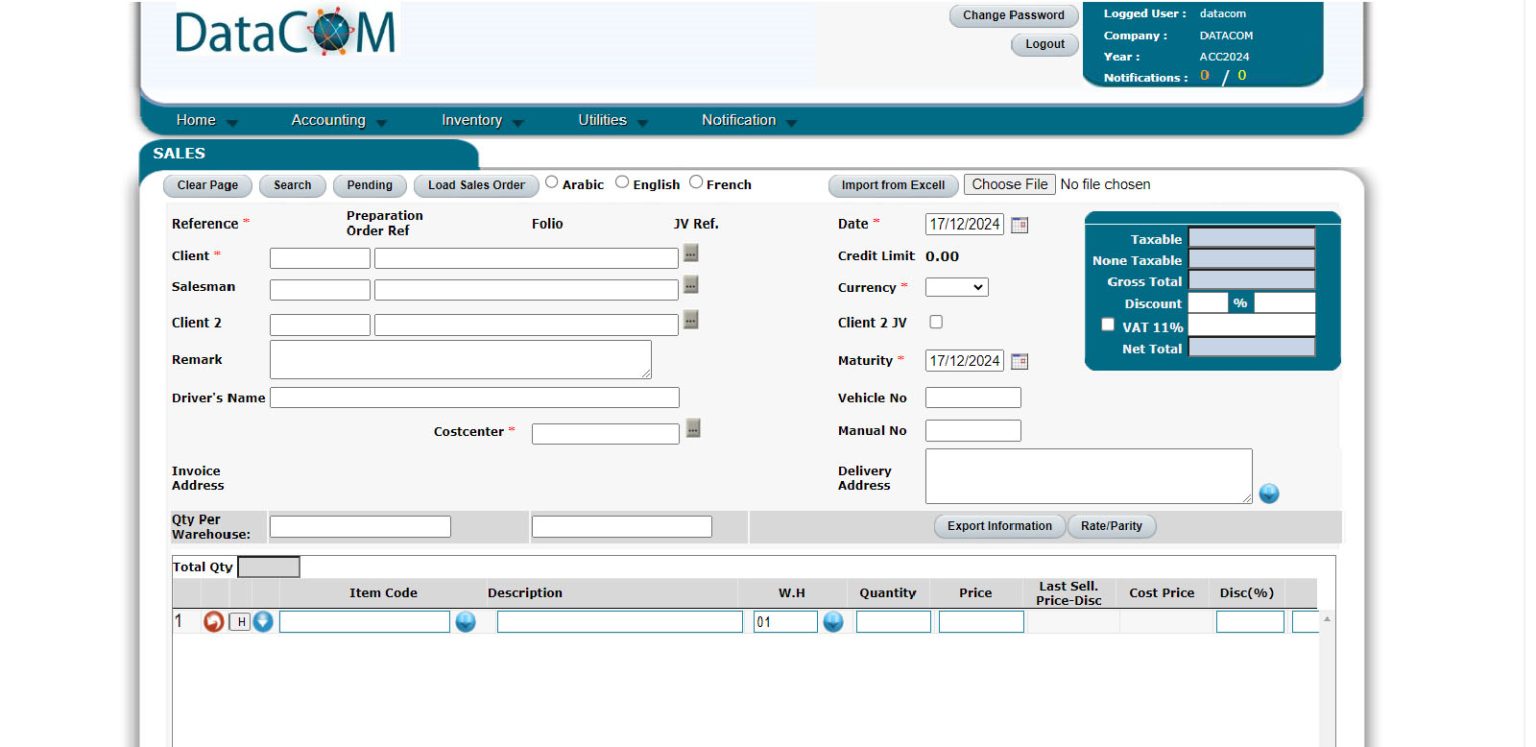Click inside the Remark text area
The height and width of the screenshot is (747, 1536).
460,358
